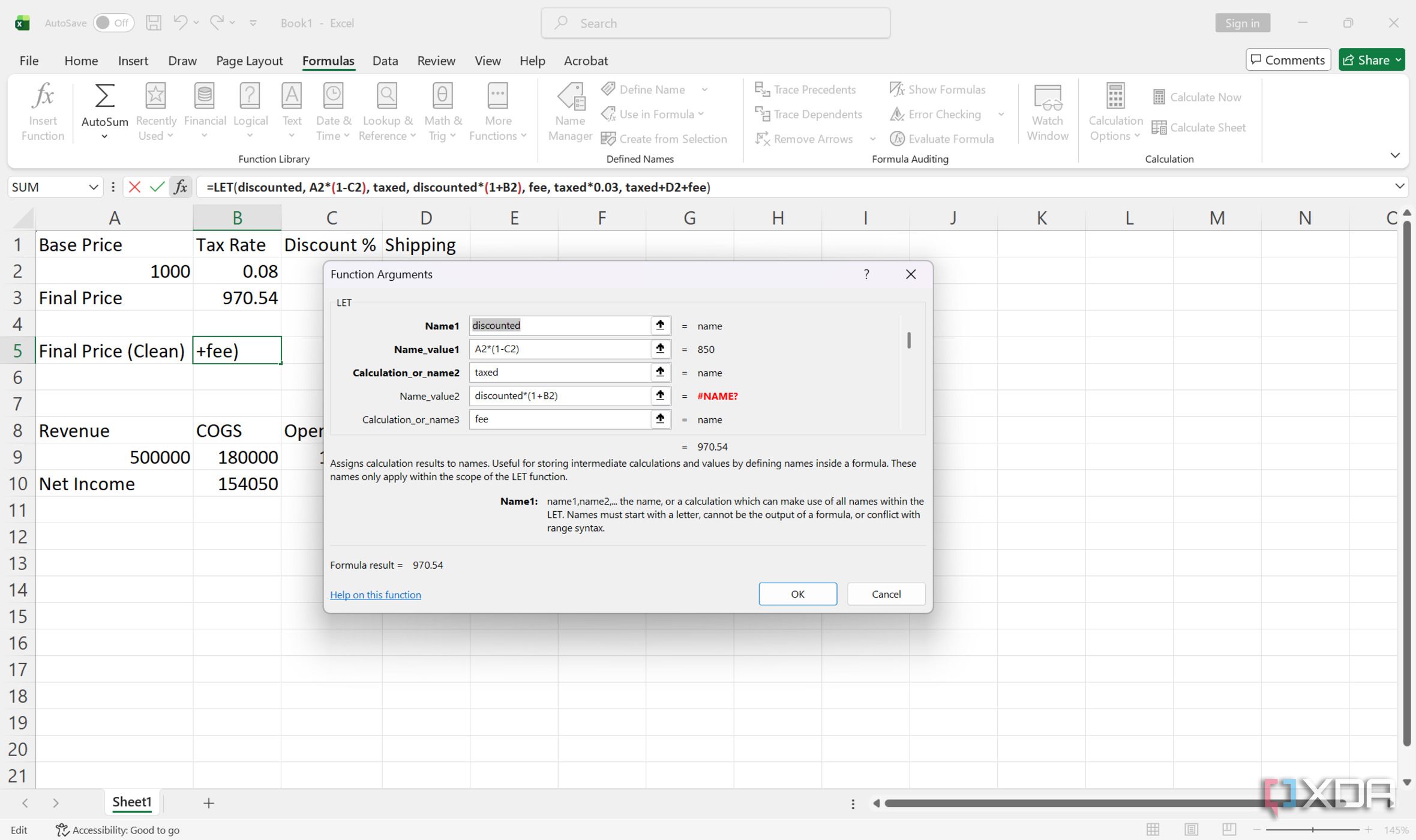Click Name_value2 range selector arrow
This screenshot has height=840, width=1416.
click(x=660, y=395)
